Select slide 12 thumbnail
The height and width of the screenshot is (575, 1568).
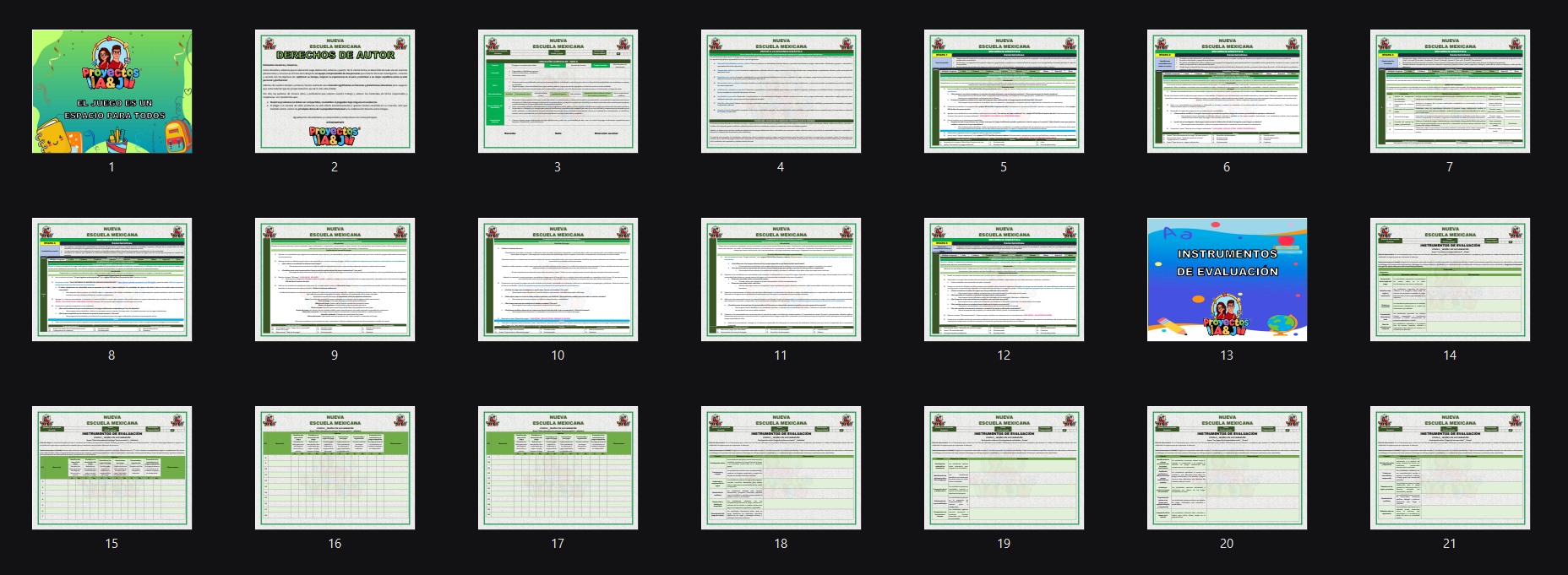[1004, 279]
